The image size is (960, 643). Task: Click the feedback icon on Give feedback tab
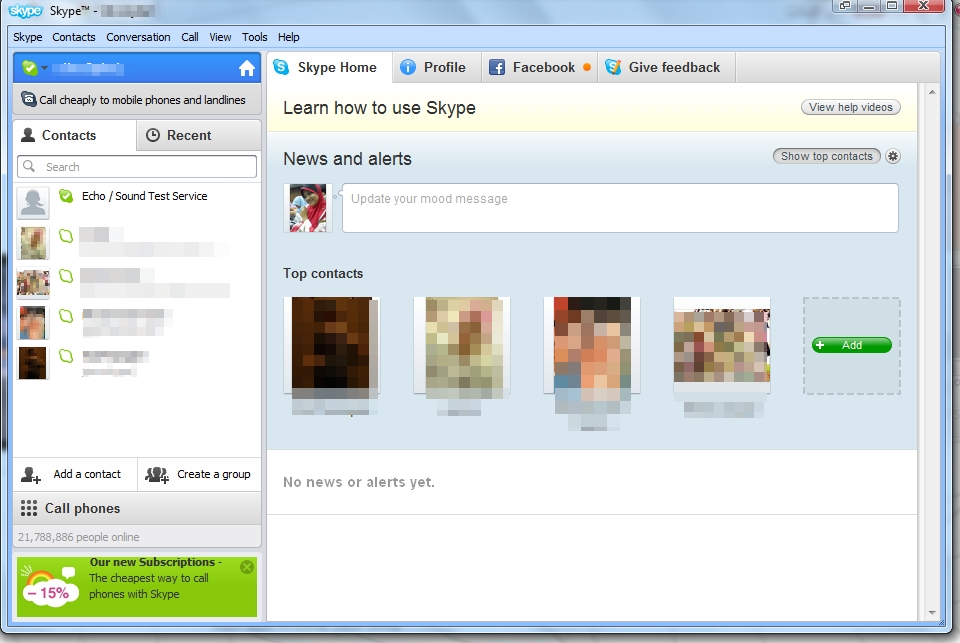[x=613, y=67]
